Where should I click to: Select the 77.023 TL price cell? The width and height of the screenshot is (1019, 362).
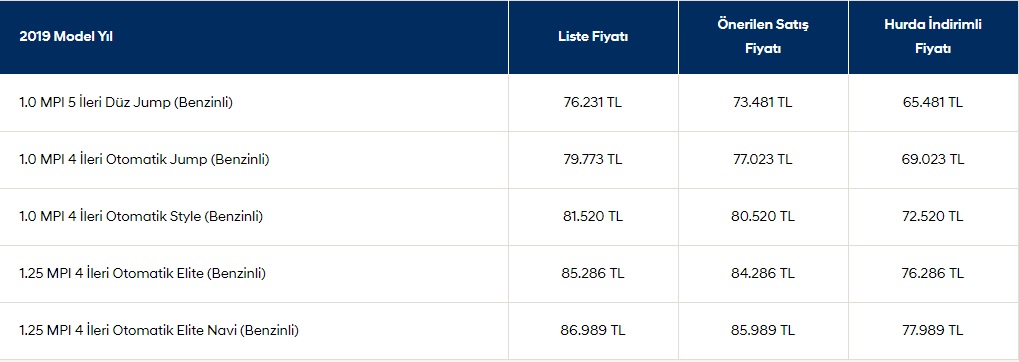point(763,159)
